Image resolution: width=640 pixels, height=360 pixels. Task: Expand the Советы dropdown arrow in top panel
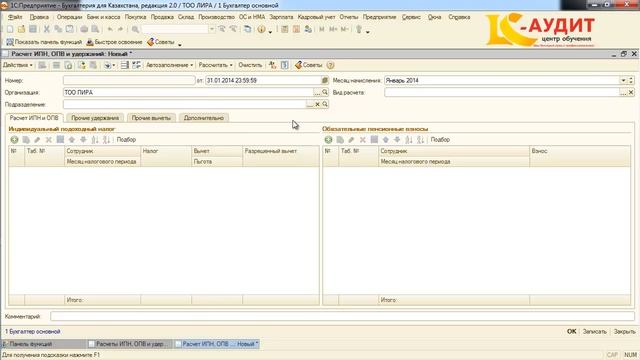point(180,44)
